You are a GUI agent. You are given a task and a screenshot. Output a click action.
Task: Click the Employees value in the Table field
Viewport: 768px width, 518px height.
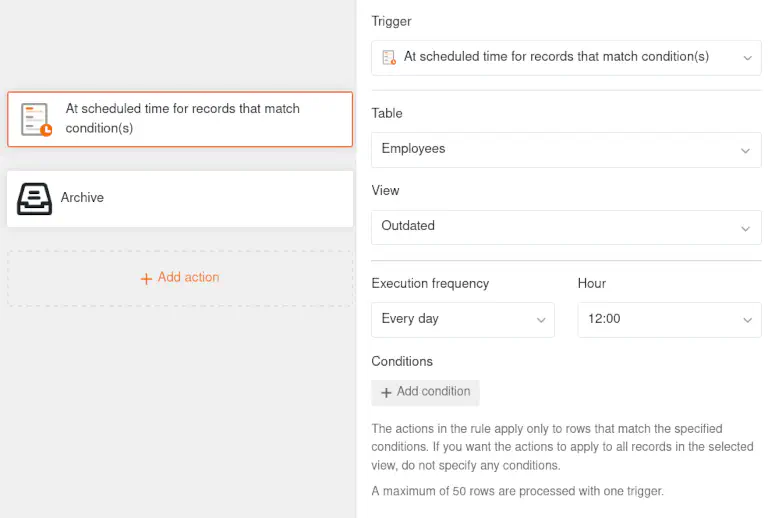coord(413,149)
